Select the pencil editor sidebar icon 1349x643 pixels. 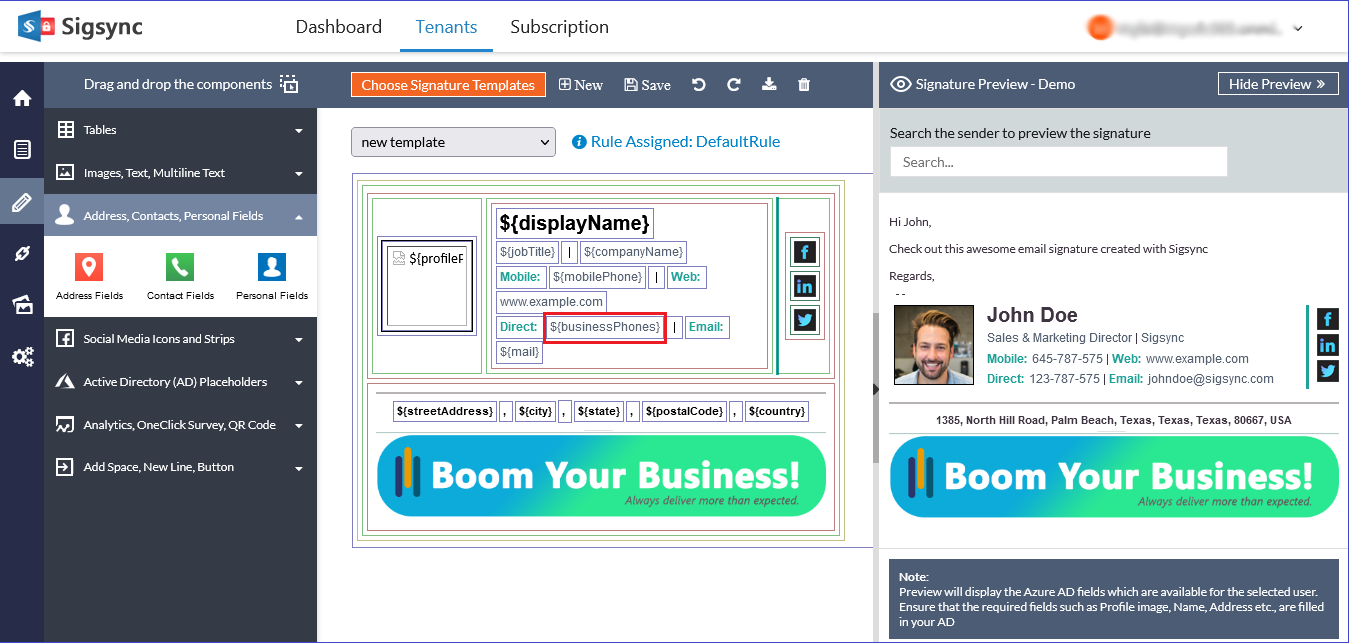(x=22, y=203)
